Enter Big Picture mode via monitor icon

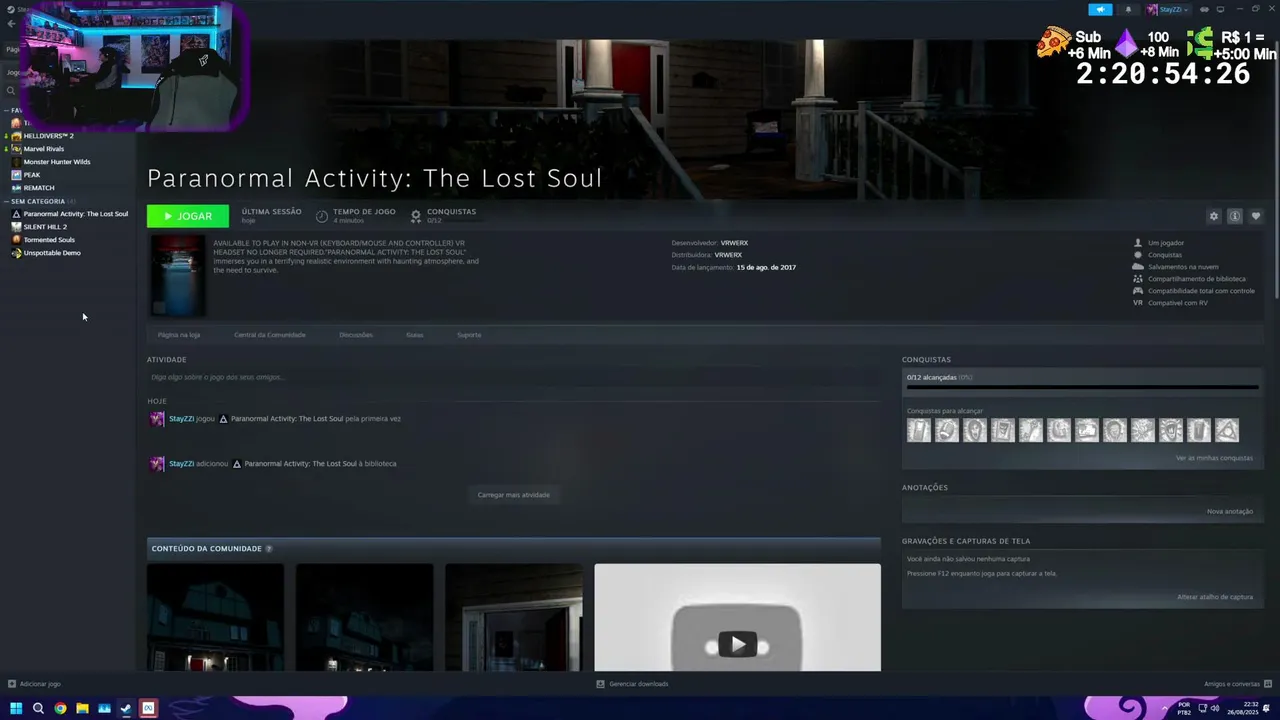1220,9
